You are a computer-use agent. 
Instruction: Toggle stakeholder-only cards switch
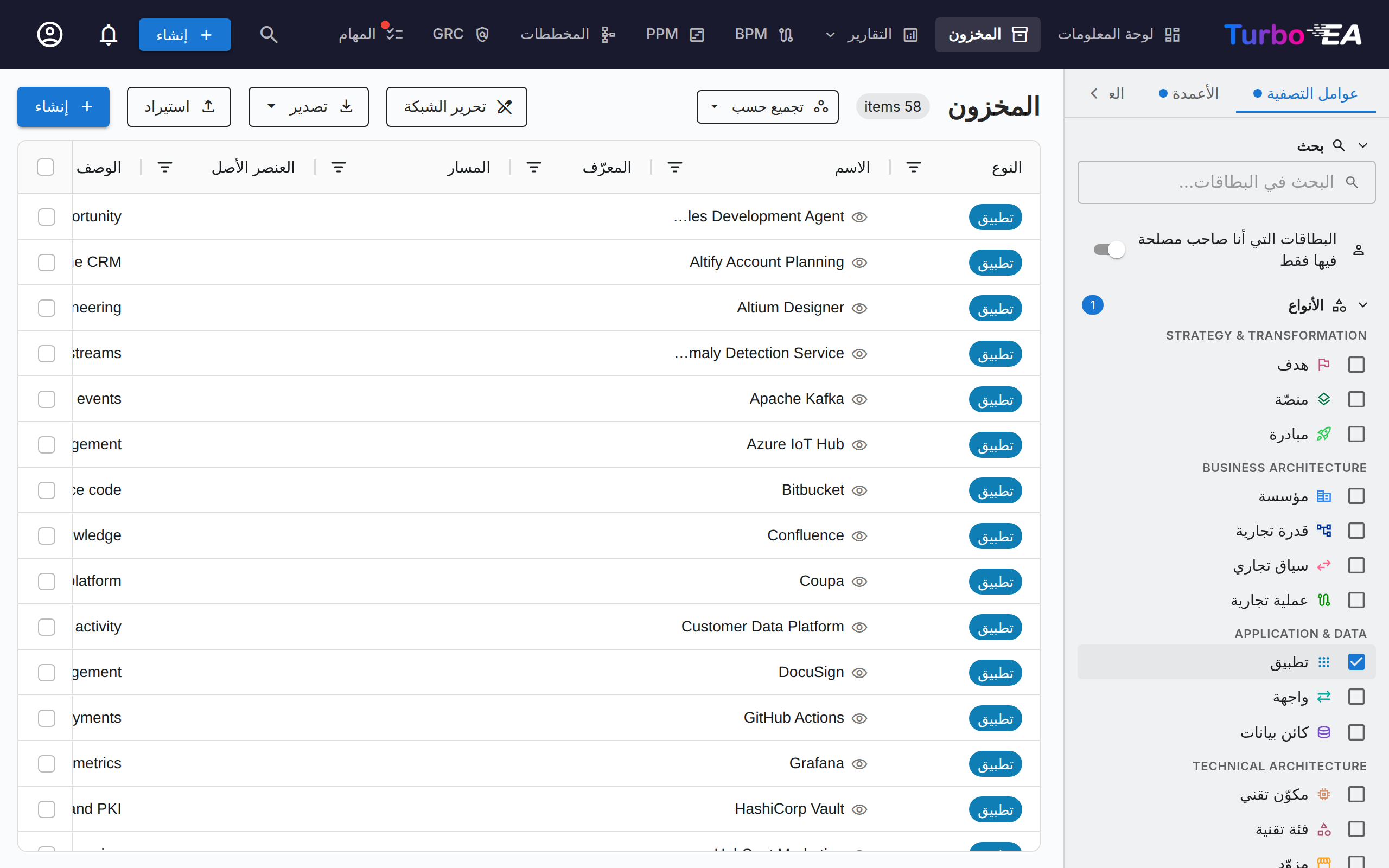(x=1109, y=250)
